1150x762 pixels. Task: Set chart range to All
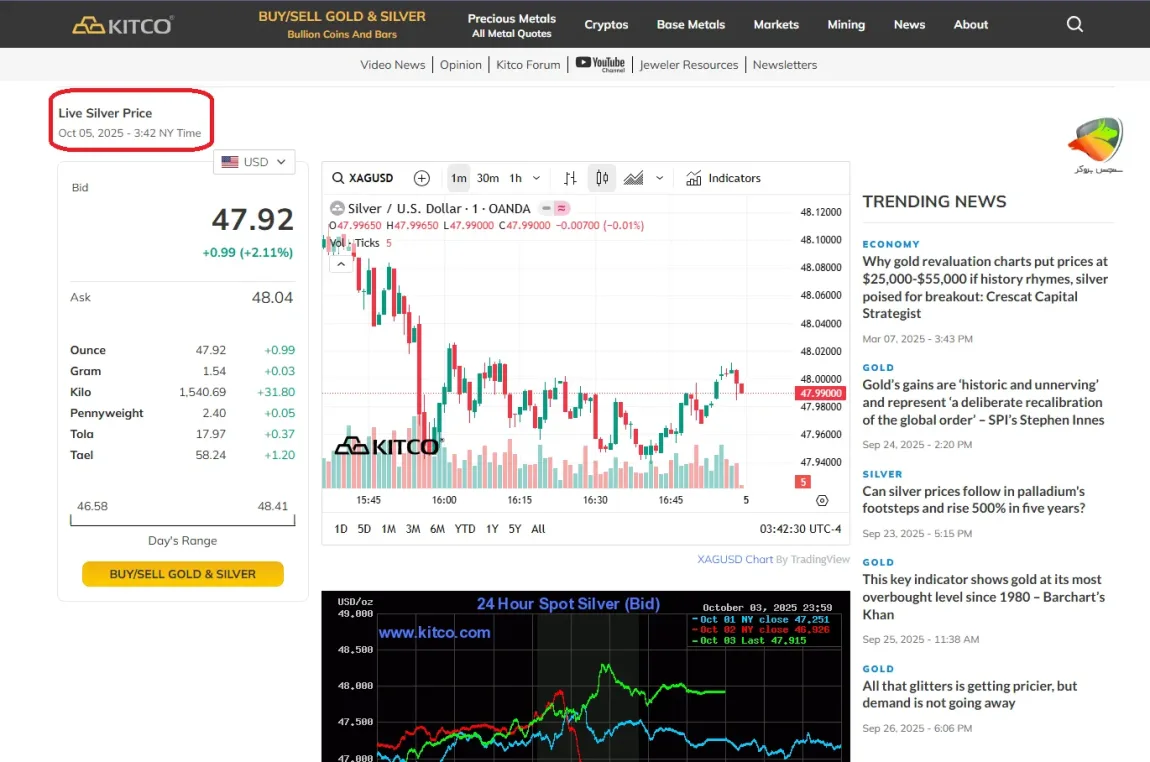click(538, 529)
